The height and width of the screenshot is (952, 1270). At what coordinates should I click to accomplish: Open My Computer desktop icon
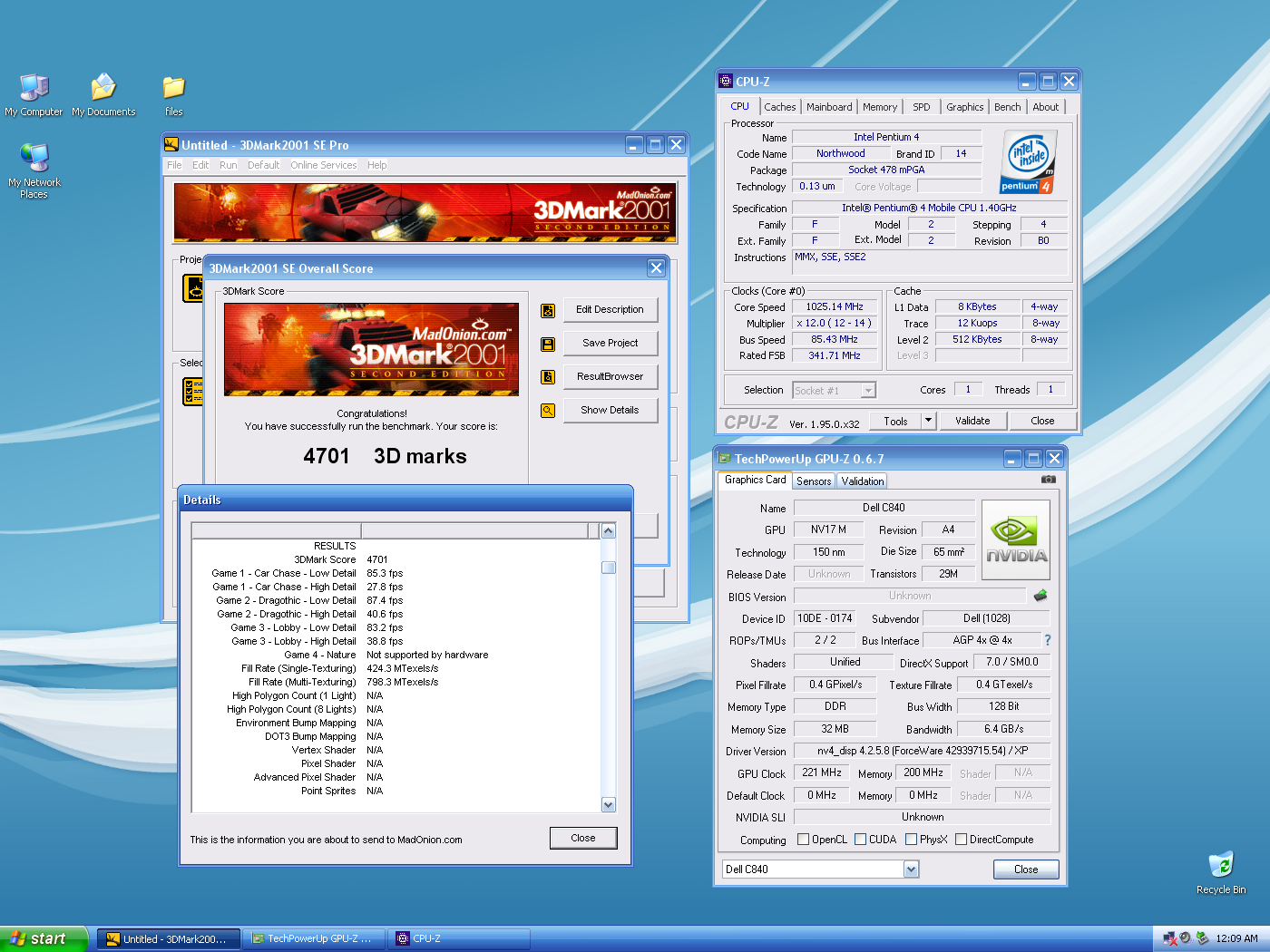[x=34, y=94]
